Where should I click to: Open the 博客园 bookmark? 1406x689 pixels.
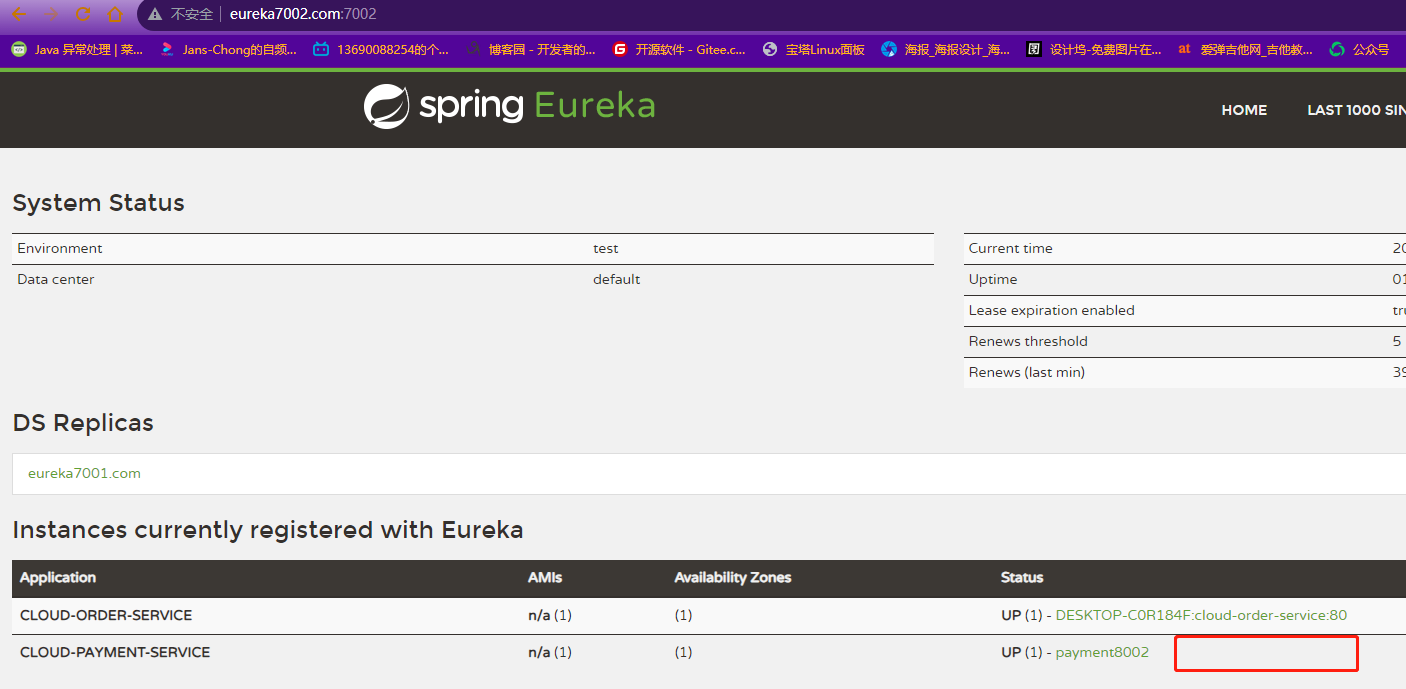531,49
